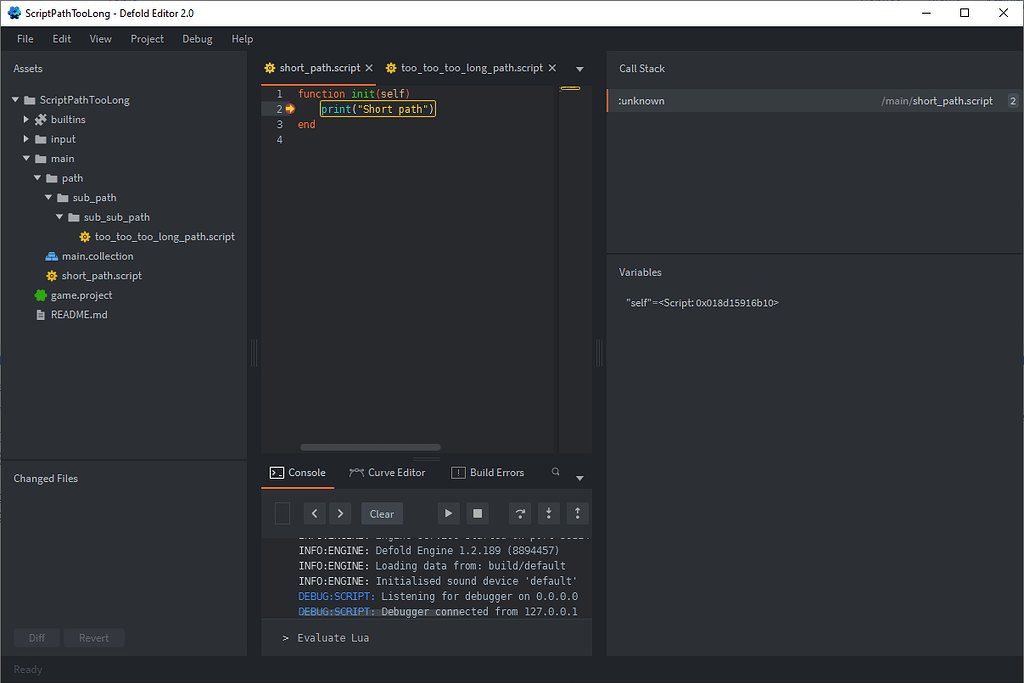This screenshot has width=1024, height=683.
Task: Click the next console navigation arrow
Action: tap(340, 513)
